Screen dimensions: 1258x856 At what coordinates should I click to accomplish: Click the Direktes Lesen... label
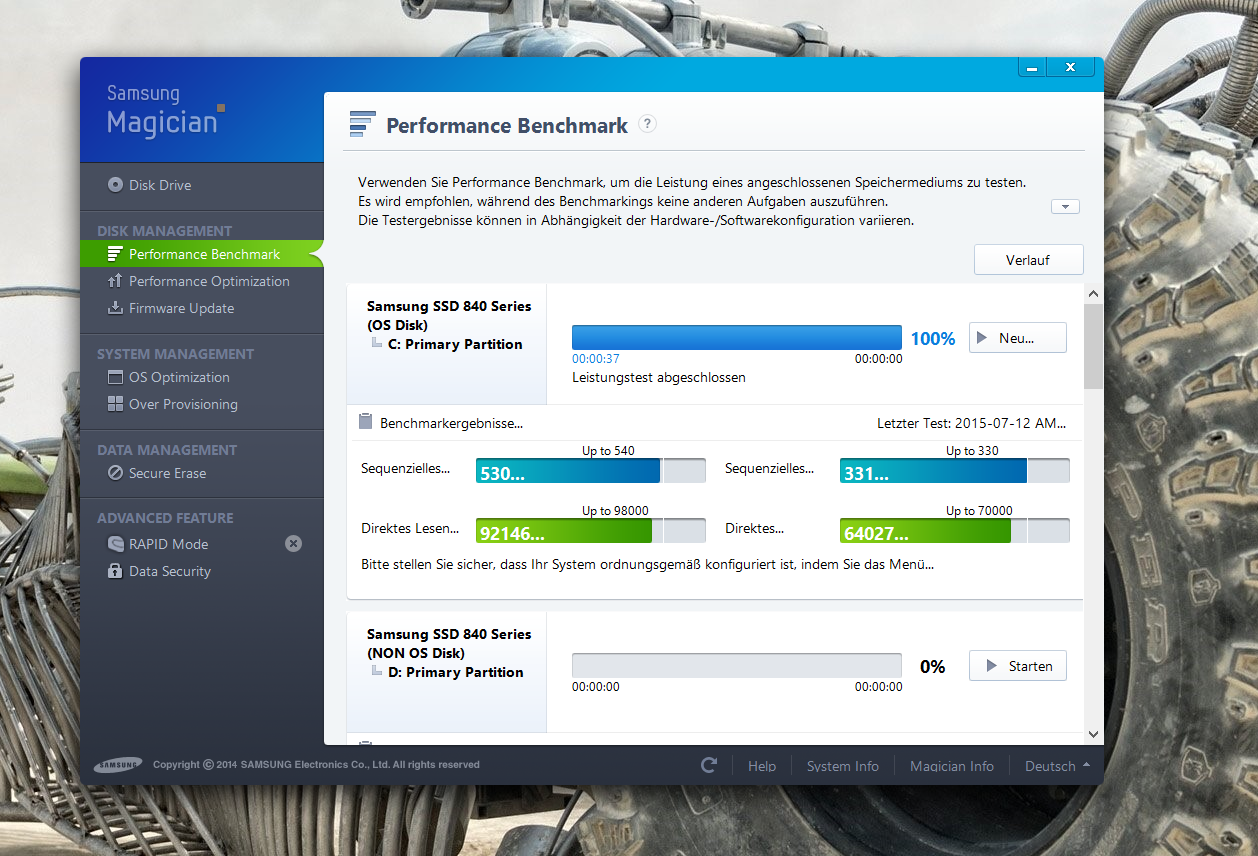(x=410, y=528)
